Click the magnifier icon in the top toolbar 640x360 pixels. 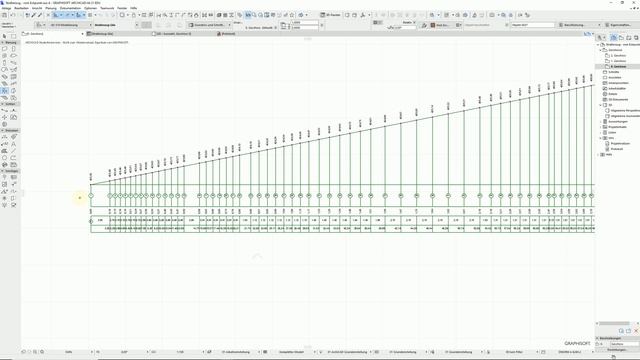(x=254, y=15)
